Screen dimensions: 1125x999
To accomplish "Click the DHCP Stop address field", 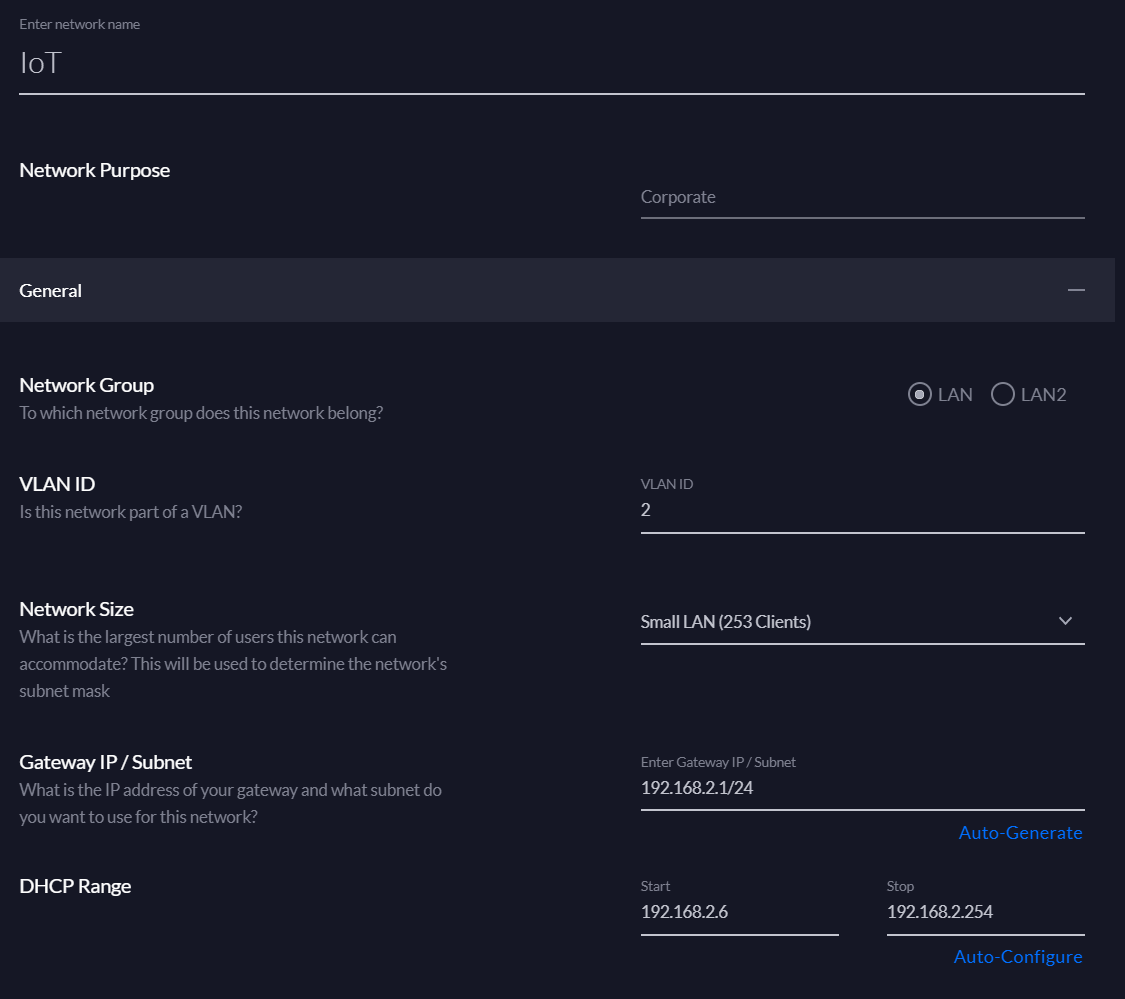I will point(985,912).
